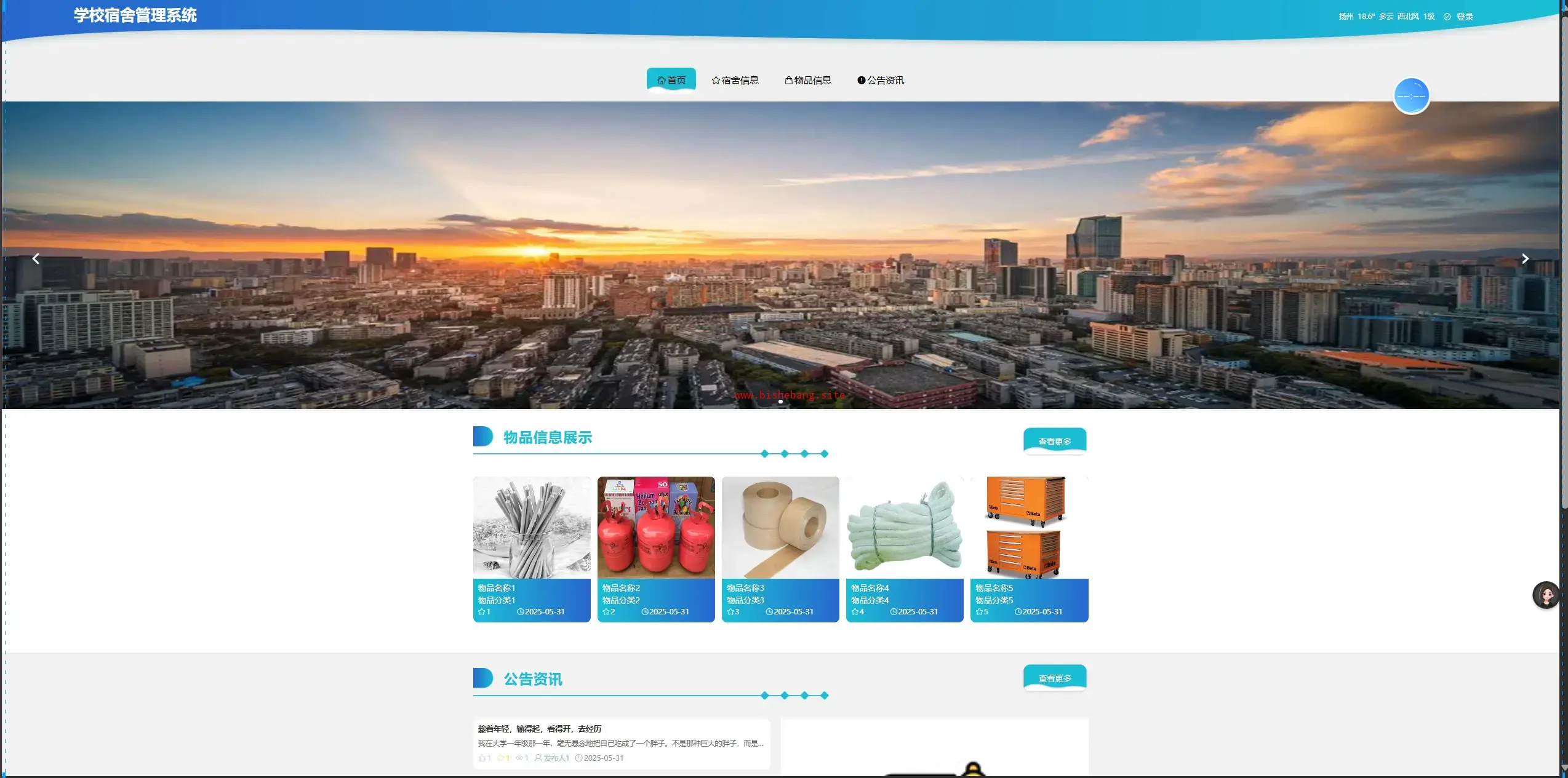The height and width of the screenshot is (778, 1568).
Task: Click the yellow star icon on announcement
Action: point(500,758)
